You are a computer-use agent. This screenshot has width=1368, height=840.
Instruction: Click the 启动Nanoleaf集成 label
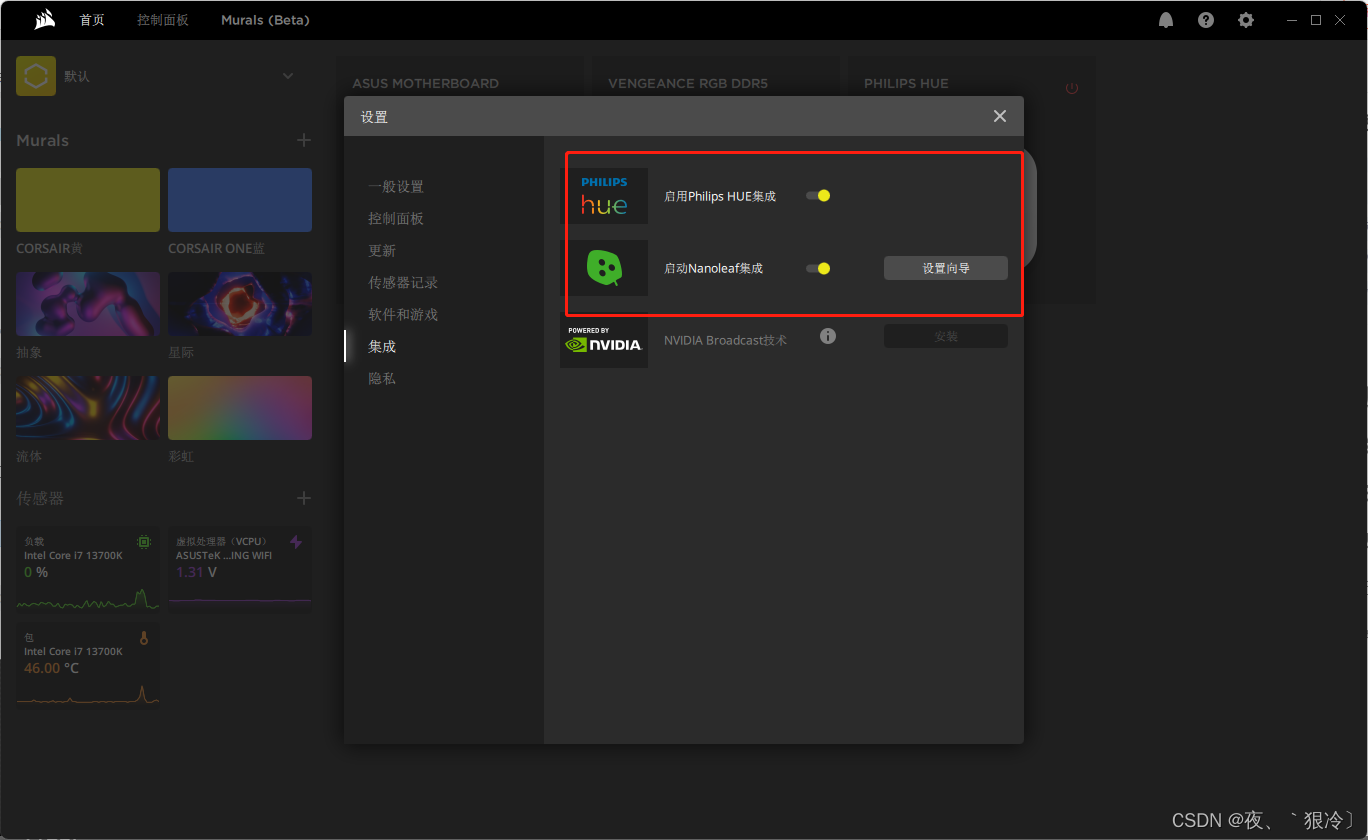713,268
